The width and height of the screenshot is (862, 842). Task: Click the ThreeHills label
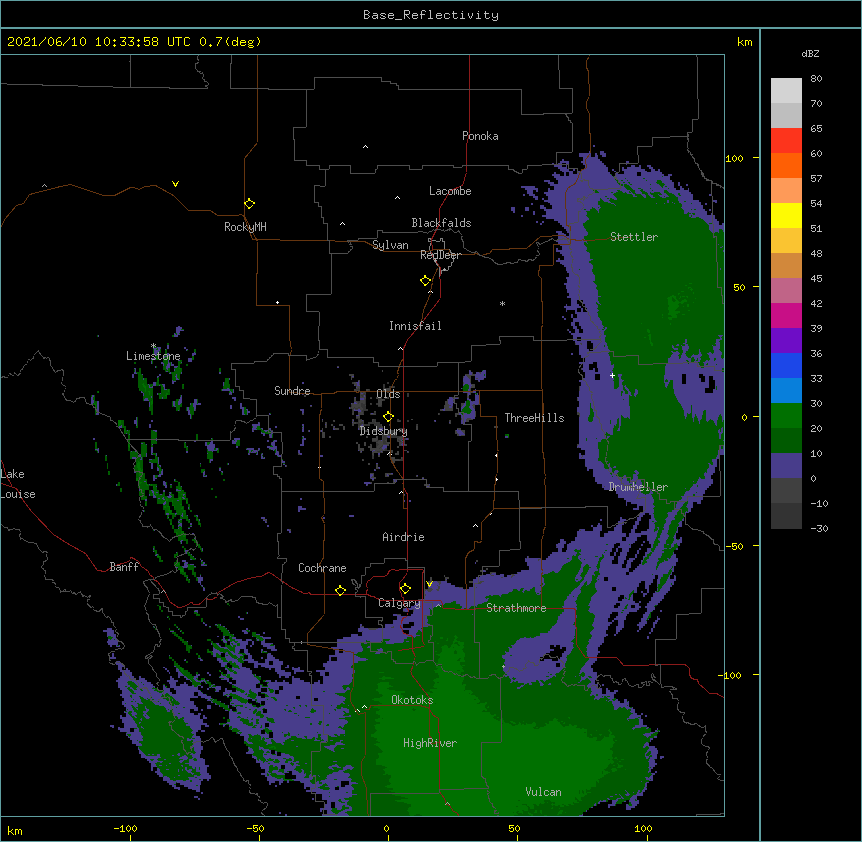pyautogui.click(x=534, y=418)
